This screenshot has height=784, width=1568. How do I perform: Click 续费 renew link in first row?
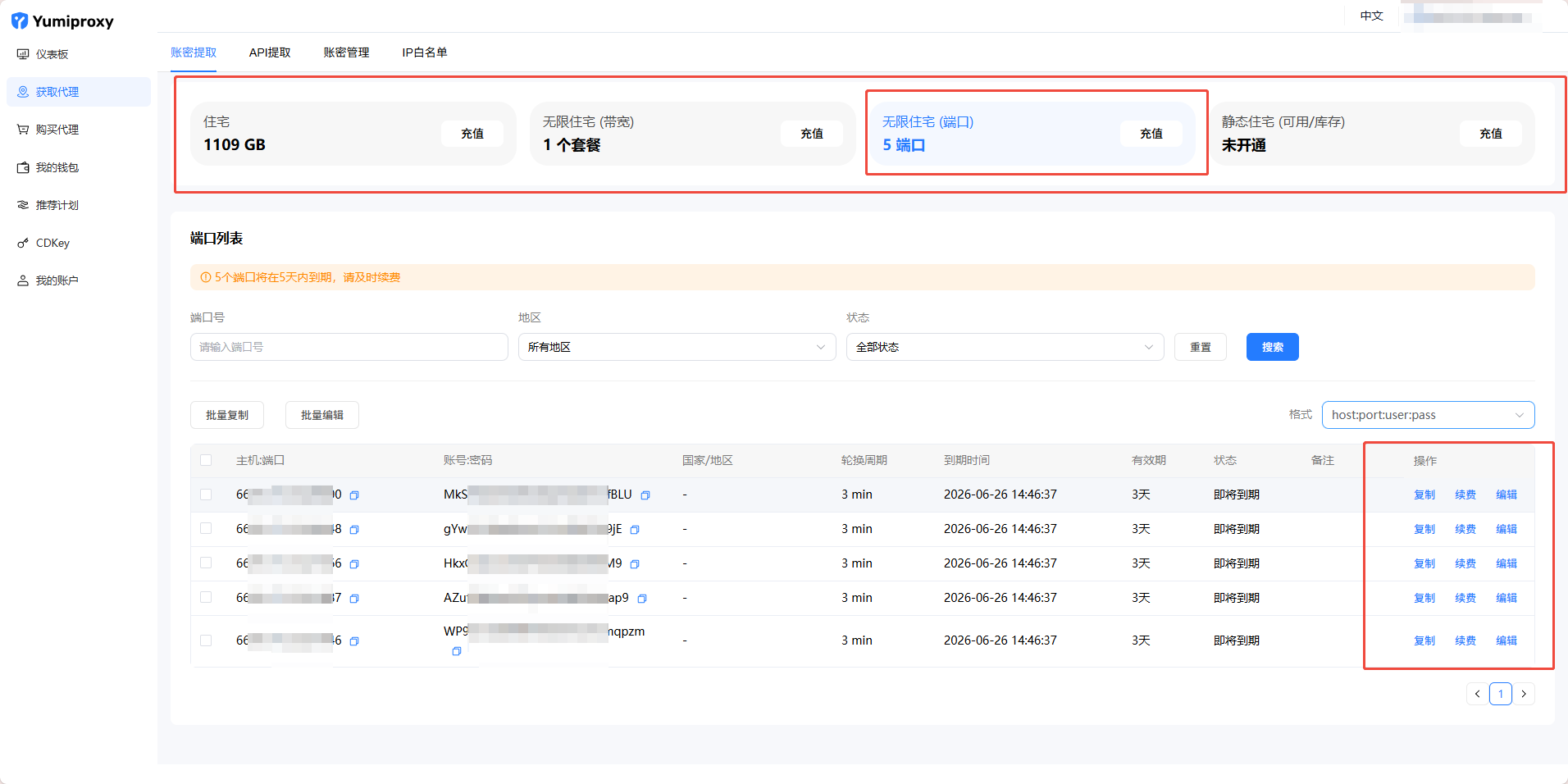[1465, 495]
